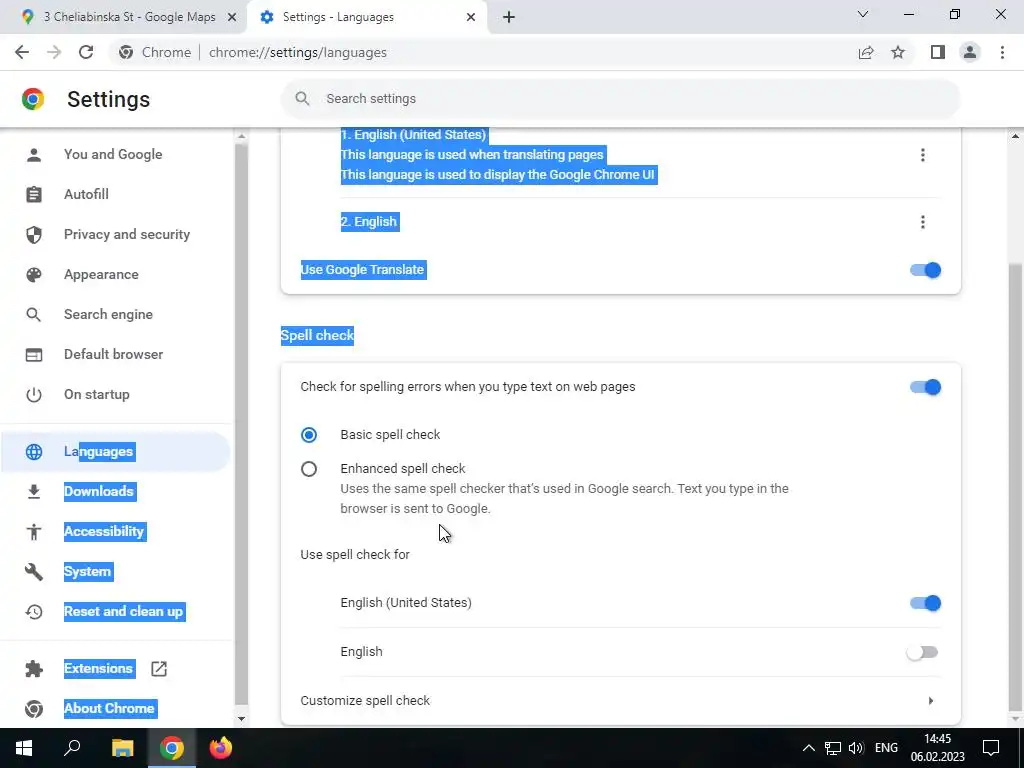Open Search engine settings
Screen dimensions: 1024x768
(x=108, y=314)
